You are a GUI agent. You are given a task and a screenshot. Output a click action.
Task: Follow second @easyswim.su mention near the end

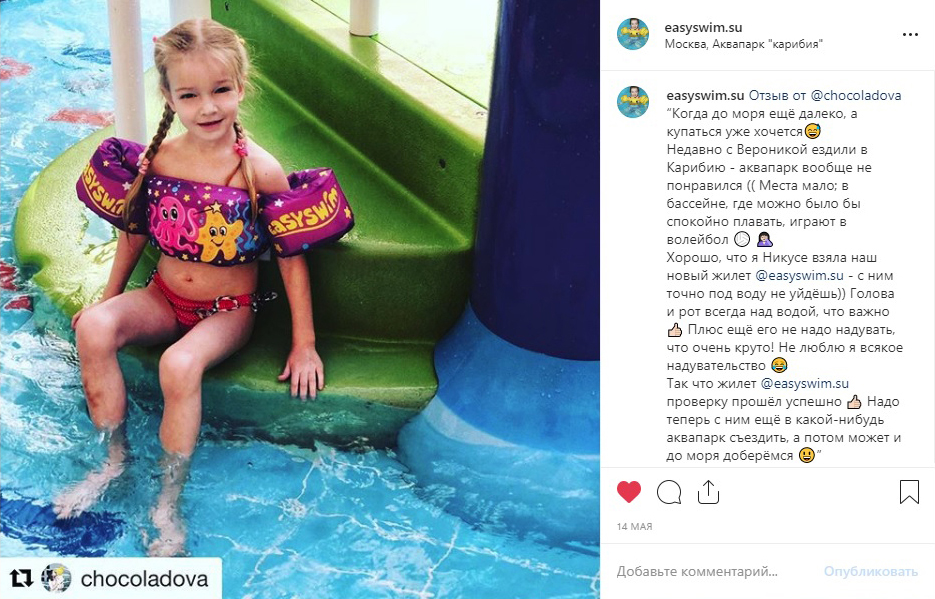(x=804, y=383)
